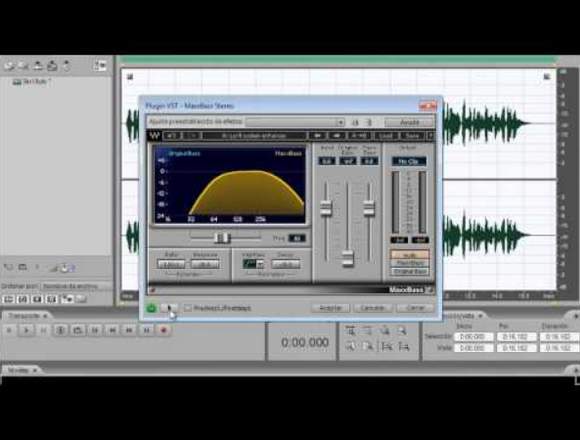Click the third zoom icon in the top row
This screenshot has width=580, height=440.
coord(385,330)
